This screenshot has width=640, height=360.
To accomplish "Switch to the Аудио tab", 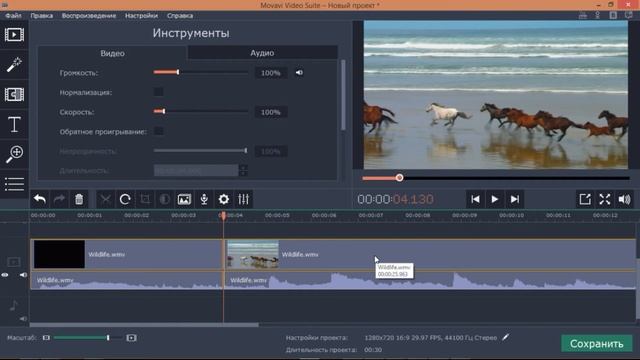I will click(262, 53).
